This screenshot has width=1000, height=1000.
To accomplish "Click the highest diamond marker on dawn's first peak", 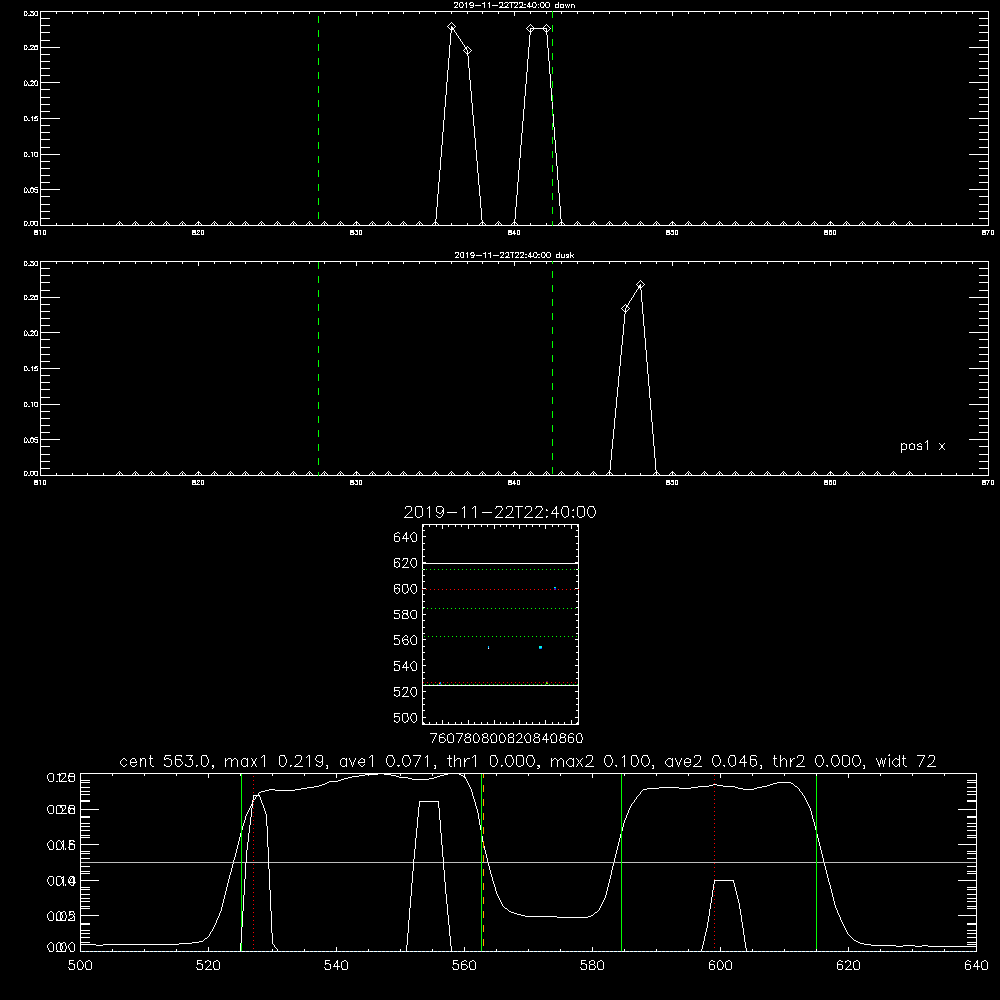I will point(452,27).
